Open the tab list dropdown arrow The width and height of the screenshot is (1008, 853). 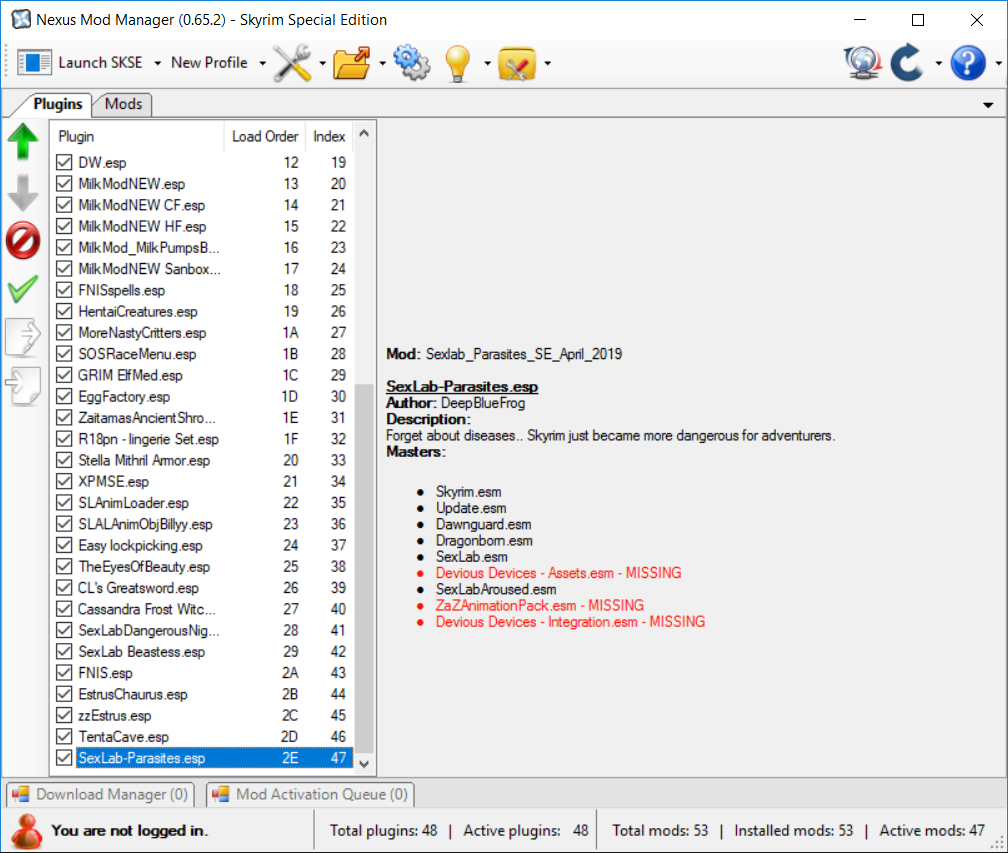pos(988,105)
